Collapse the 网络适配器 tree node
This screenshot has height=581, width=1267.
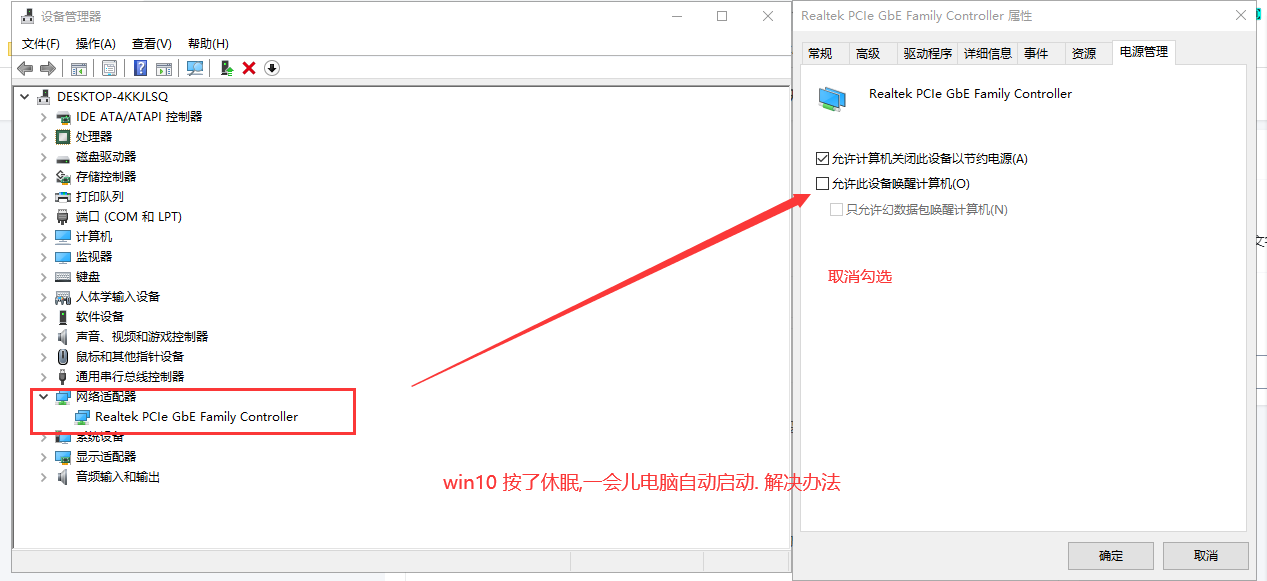43,396
